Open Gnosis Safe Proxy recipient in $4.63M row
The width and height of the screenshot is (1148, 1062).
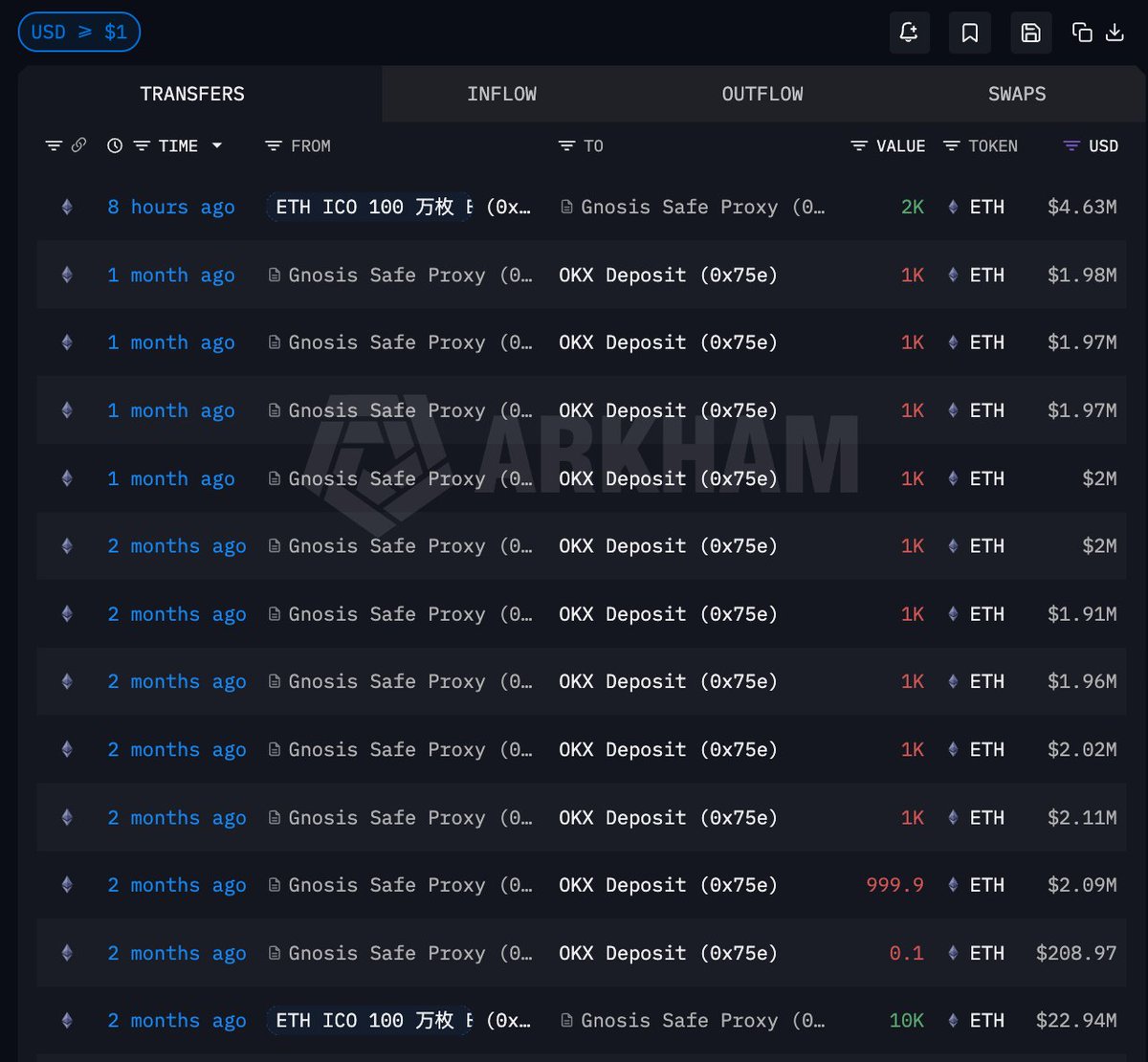[693, 207]
